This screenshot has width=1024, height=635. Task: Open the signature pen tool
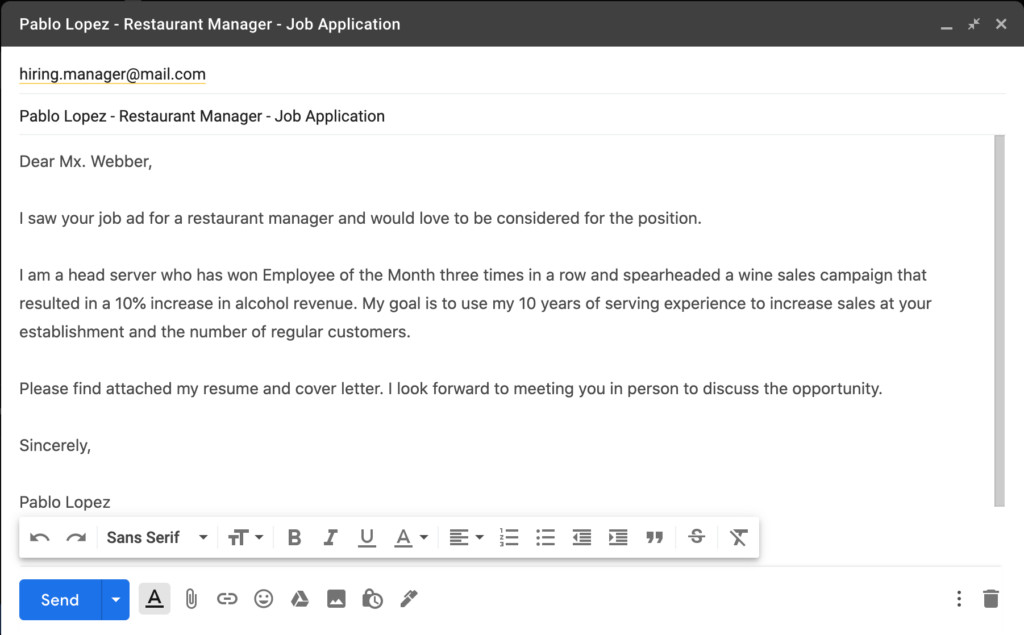[408, 599]
